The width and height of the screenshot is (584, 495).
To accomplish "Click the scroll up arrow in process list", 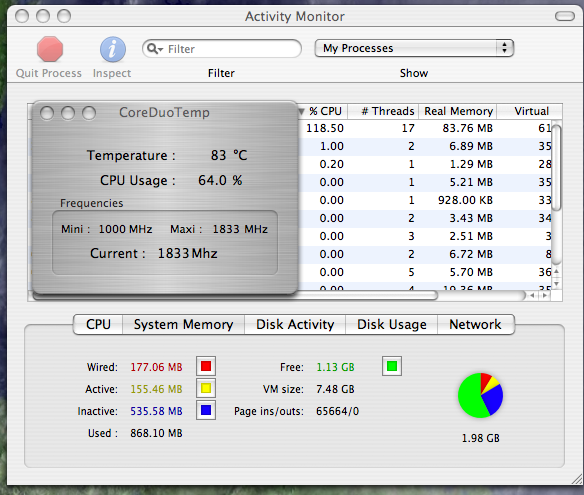I will pyautogui.click(x=556, y=272).
